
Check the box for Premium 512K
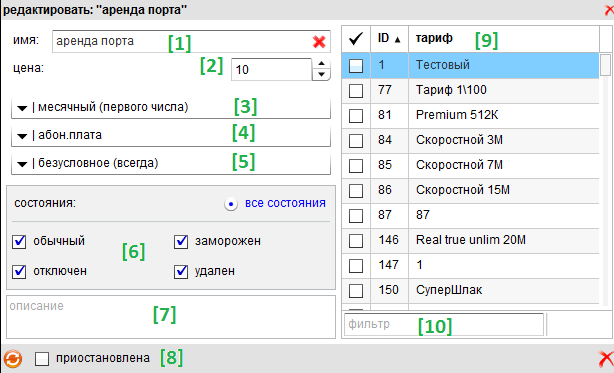356,115
